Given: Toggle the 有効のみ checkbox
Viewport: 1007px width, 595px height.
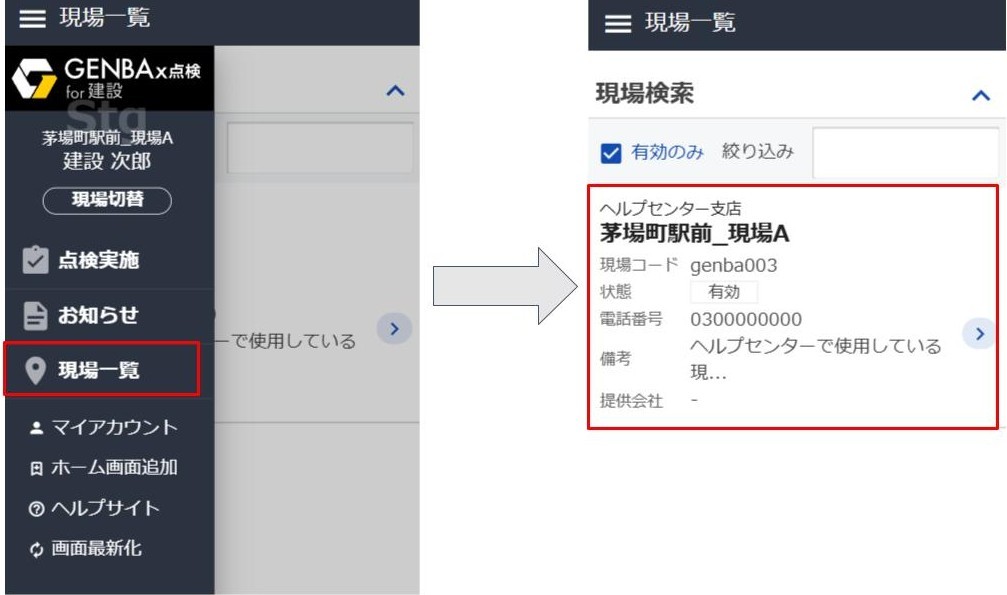Looking at the screenshot, I should 611,153.
